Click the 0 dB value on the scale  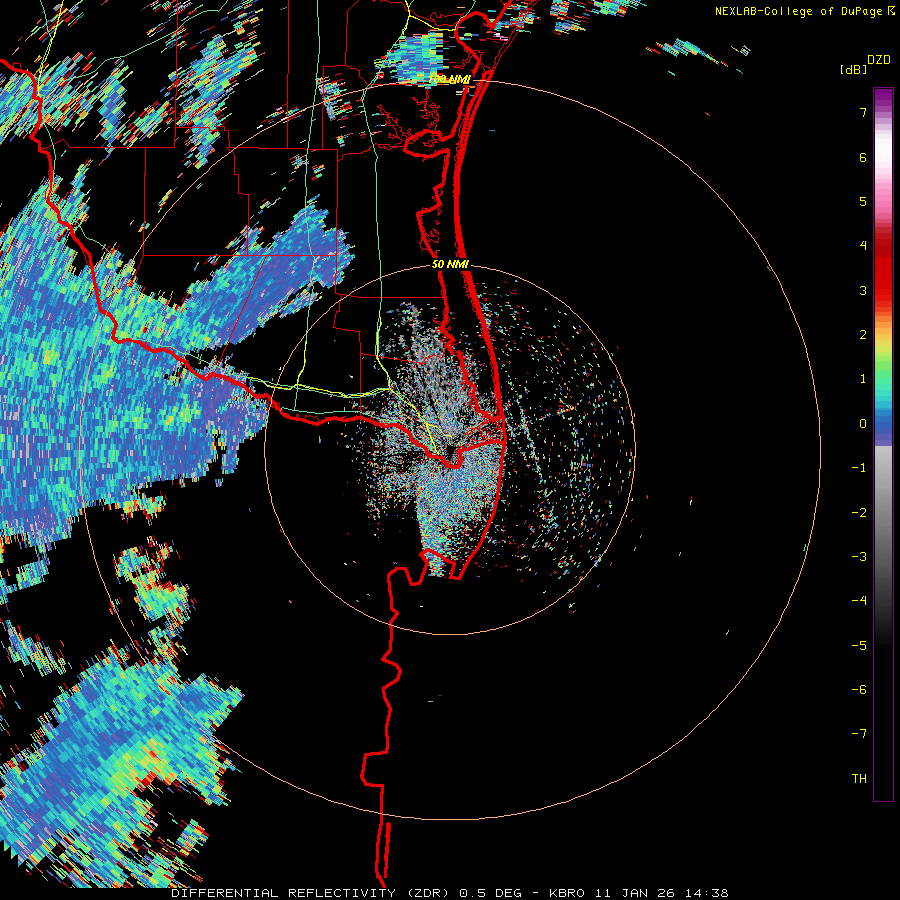863,424
